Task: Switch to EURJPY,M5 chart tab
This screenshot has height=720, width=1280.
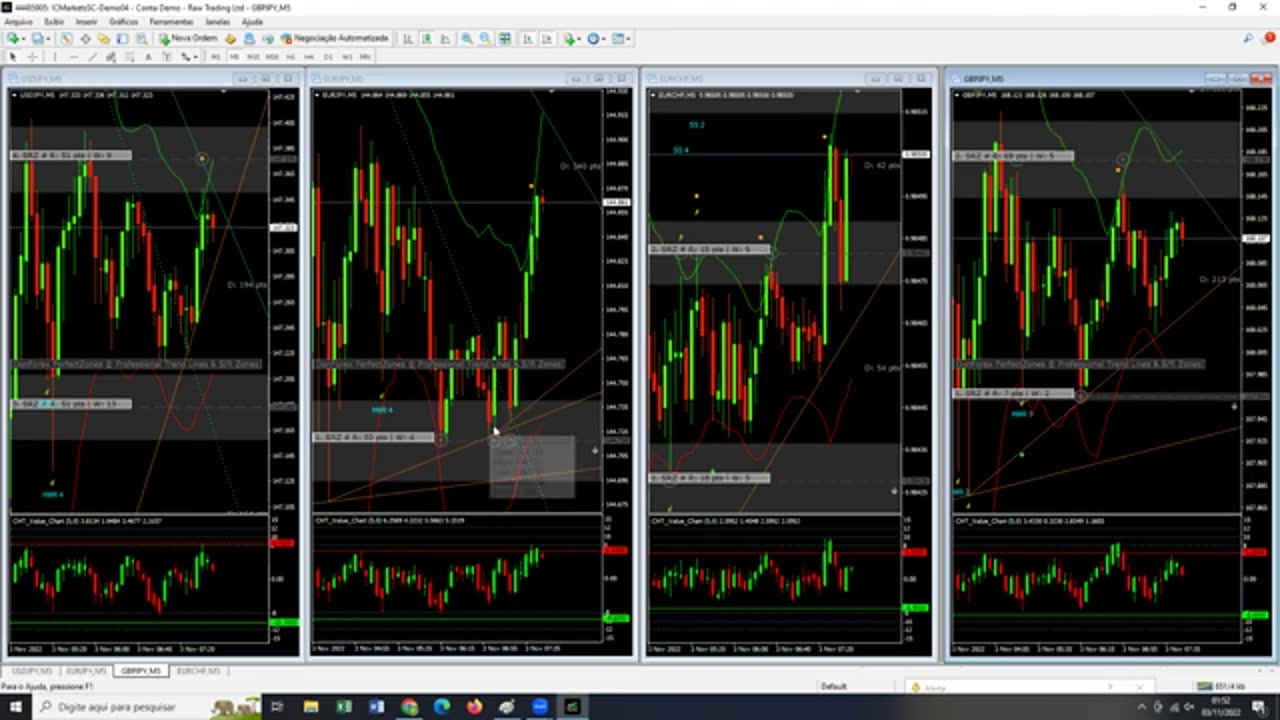Action: pos(87,671)
